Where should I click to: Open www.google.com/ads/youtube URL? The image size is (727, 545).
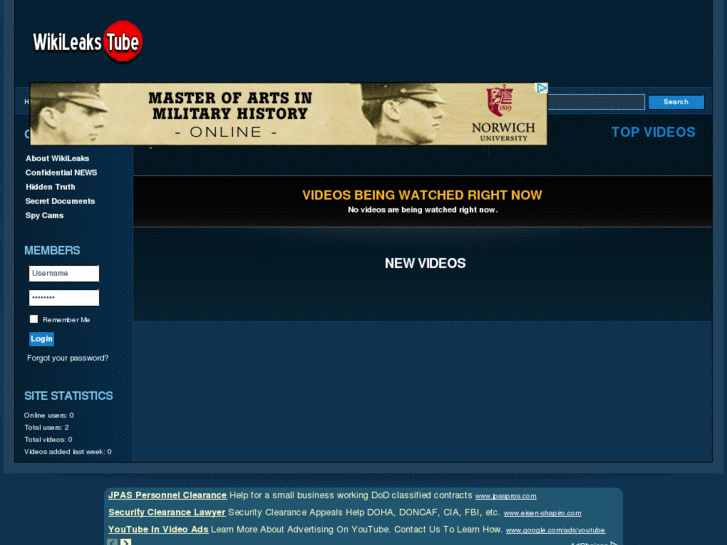[x=555, y=531]
